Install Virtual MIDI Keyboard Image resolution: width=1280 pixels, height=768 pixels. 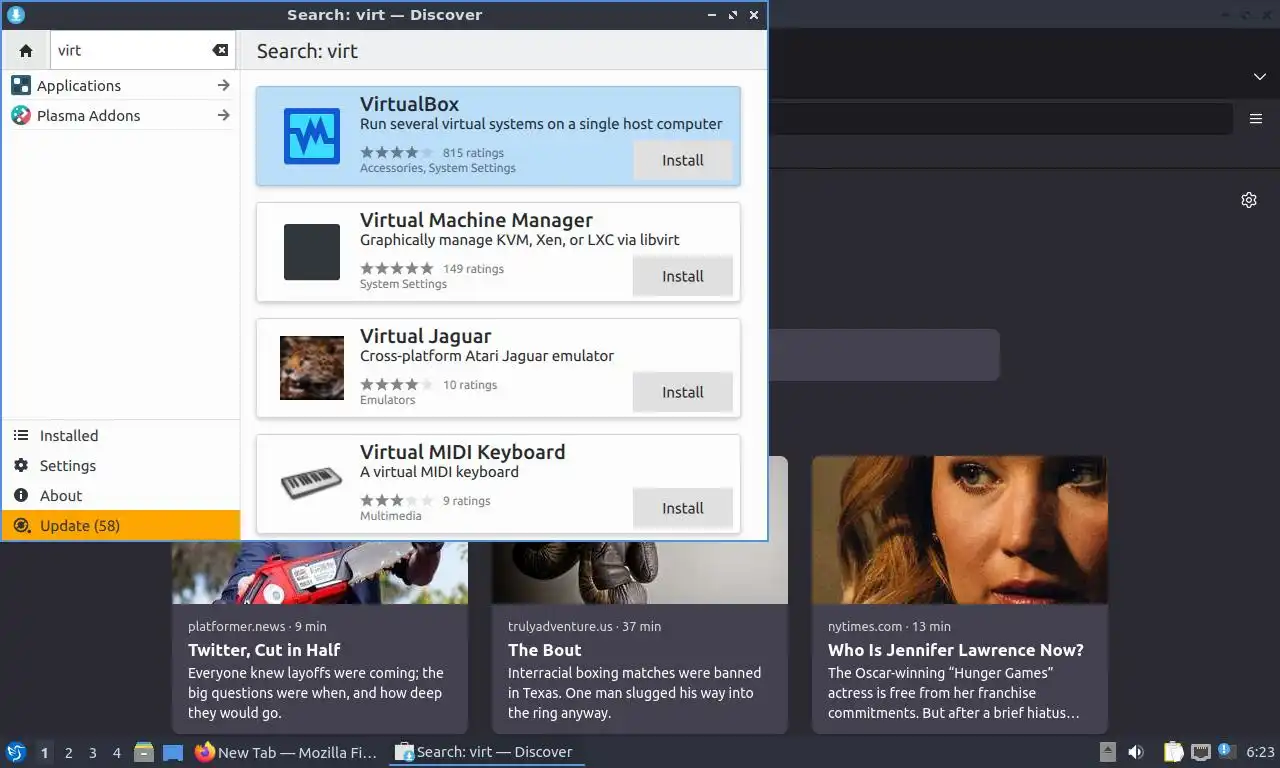(x=683, y=508)
